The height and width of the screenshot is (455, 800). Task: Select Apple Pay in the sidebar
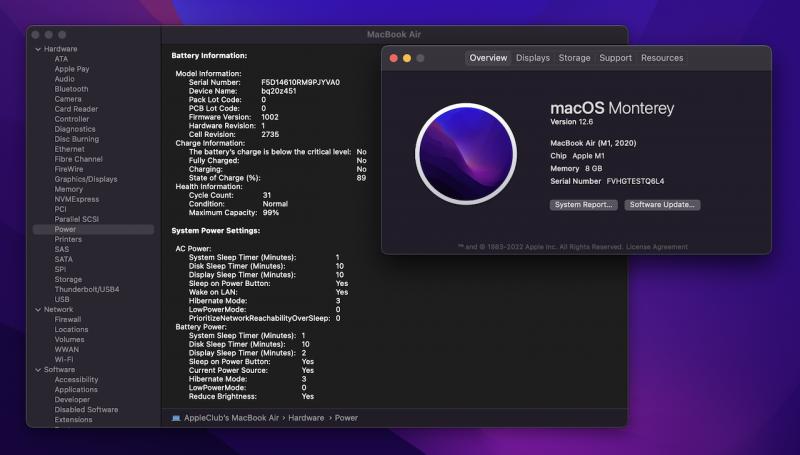72,69
